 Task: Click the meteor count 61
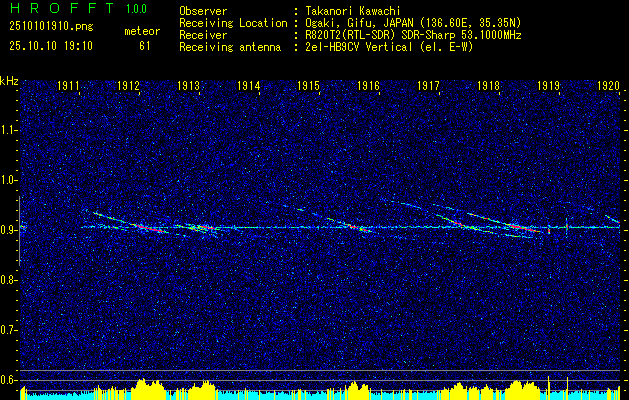pos(145,46)
